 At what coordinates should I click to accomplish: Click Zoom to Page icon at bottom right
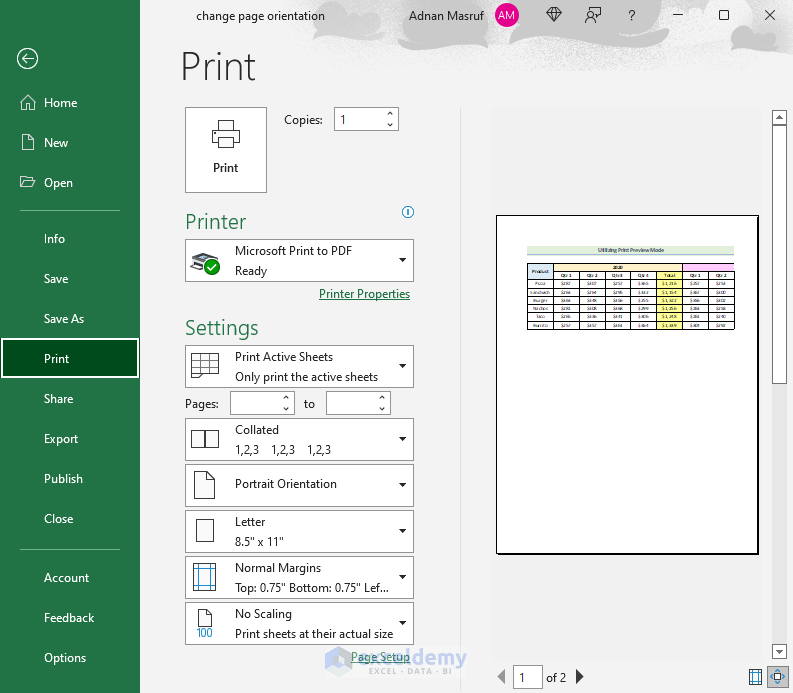pyautogui.click(x=777, y=677)
